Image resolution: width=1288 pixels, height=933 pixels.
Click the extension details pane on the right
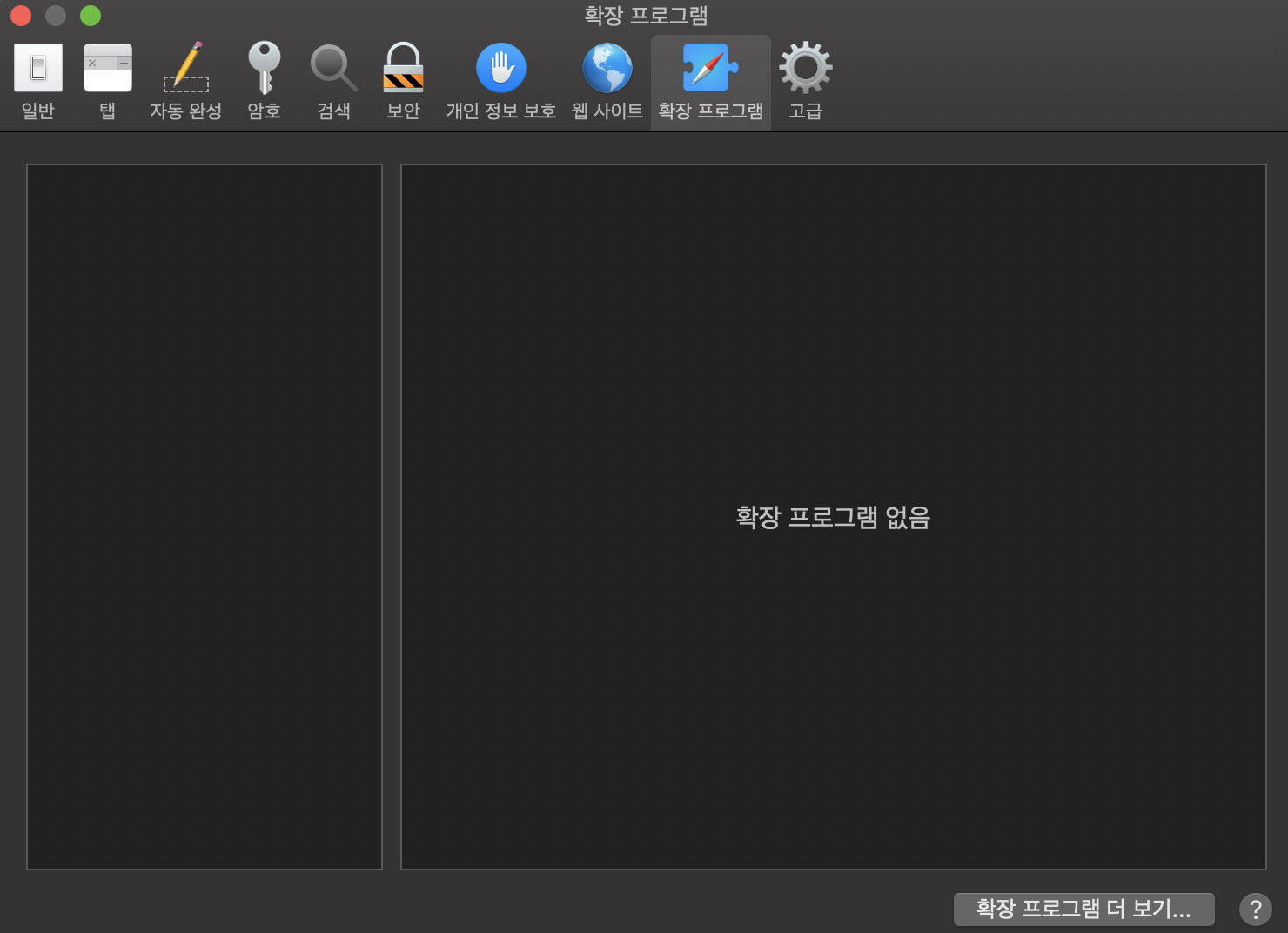pos(833,348)
